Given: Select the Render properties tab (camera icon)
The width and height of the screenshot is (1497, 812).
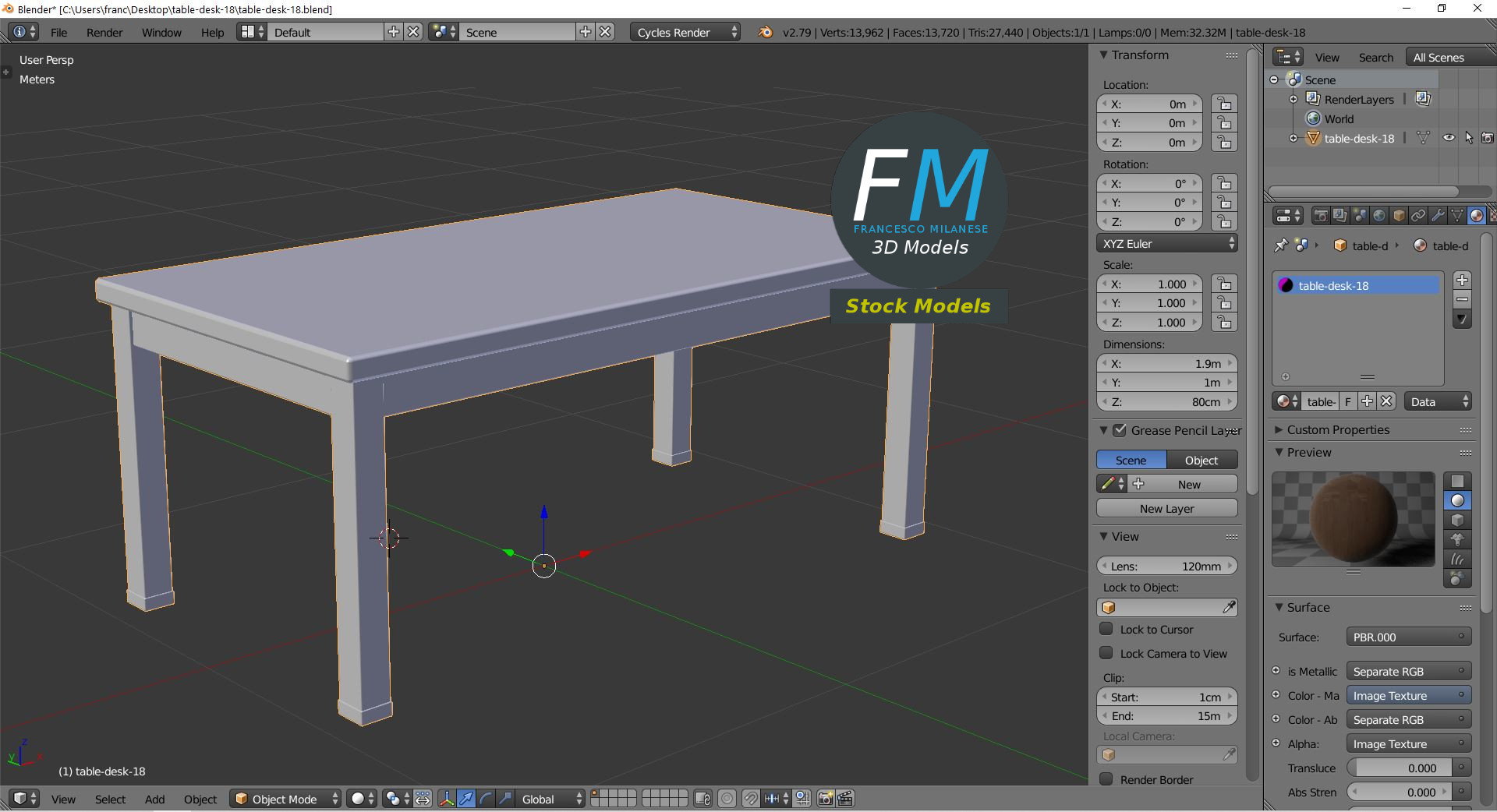Looking at the screenshot, I should [x=1321, y=216].
